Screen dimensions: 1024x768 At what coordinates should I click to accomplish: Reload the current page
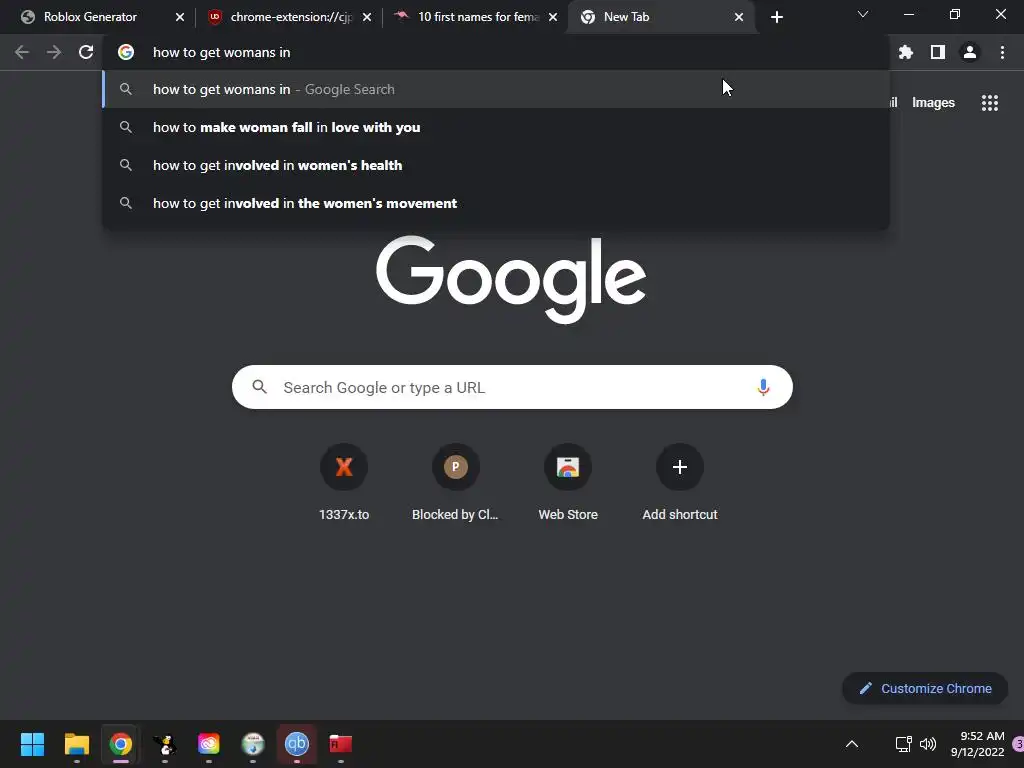tap(86, 52)
